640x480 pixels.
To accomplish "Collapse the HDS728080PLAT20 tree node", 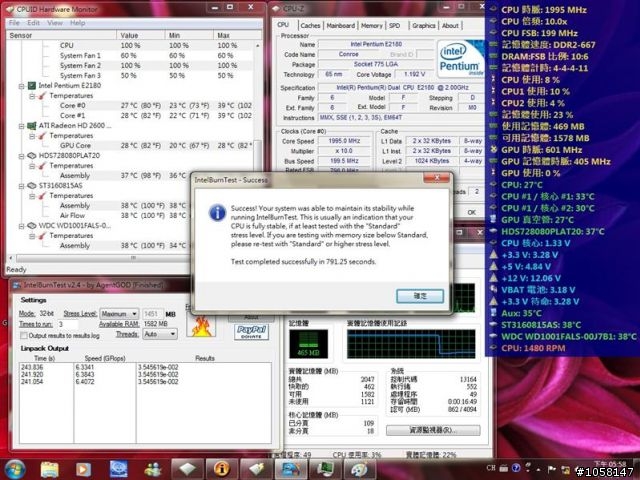I will (21, 156).
